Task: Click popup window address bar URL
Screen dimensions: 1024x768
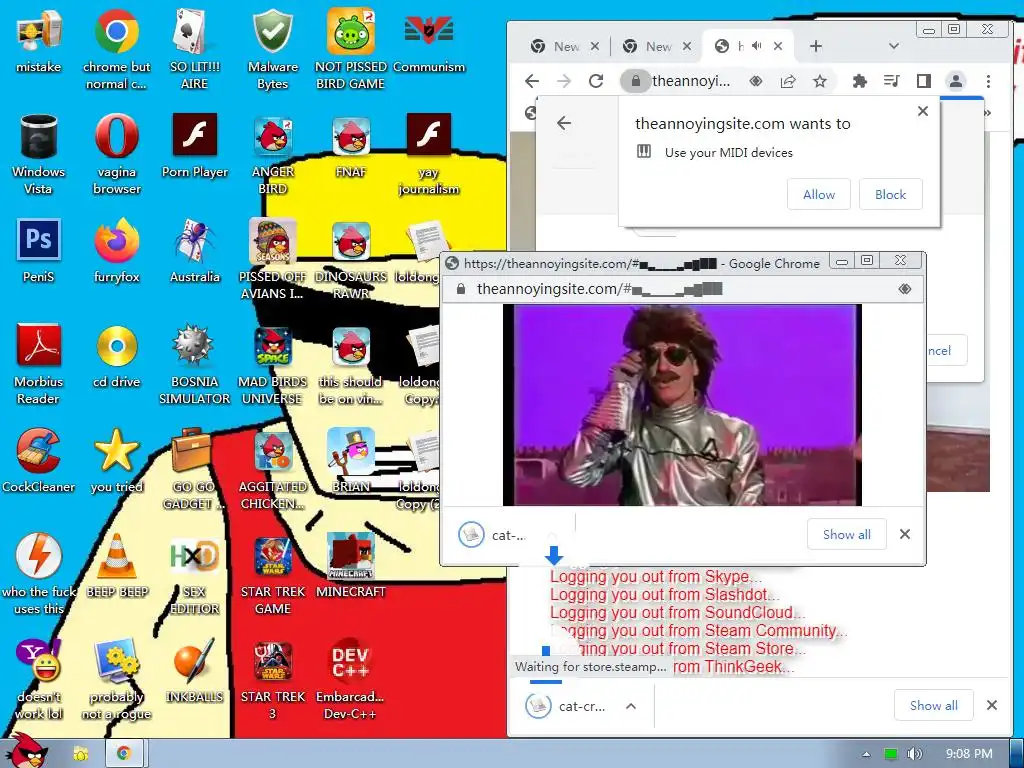Action: (600, 289)
